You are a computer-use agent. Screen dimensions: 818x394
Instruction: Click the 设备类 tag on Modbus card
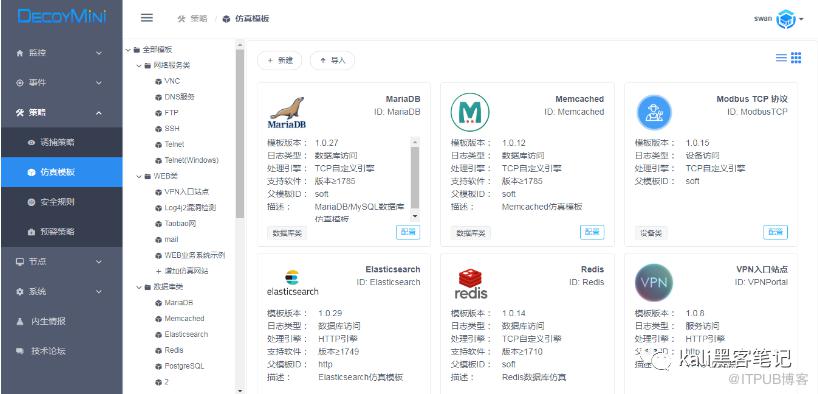tap(651, 233)
